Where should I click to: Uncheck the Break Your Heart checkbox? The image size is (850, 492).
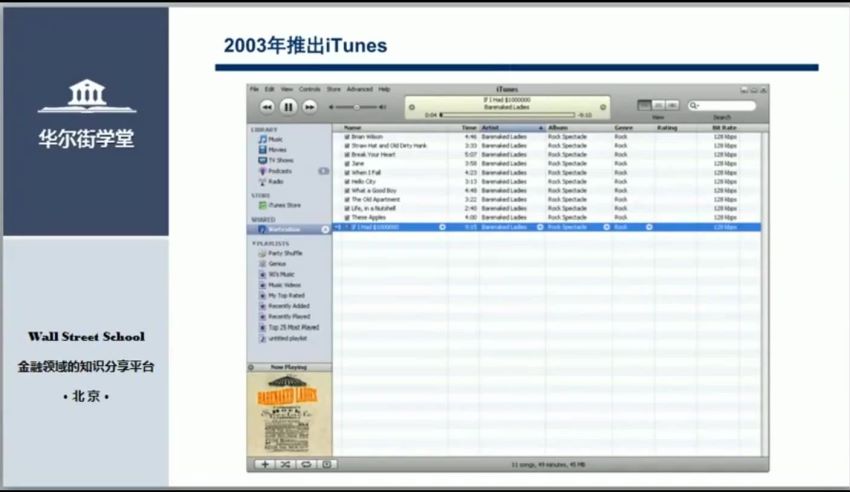coord(347,154)
